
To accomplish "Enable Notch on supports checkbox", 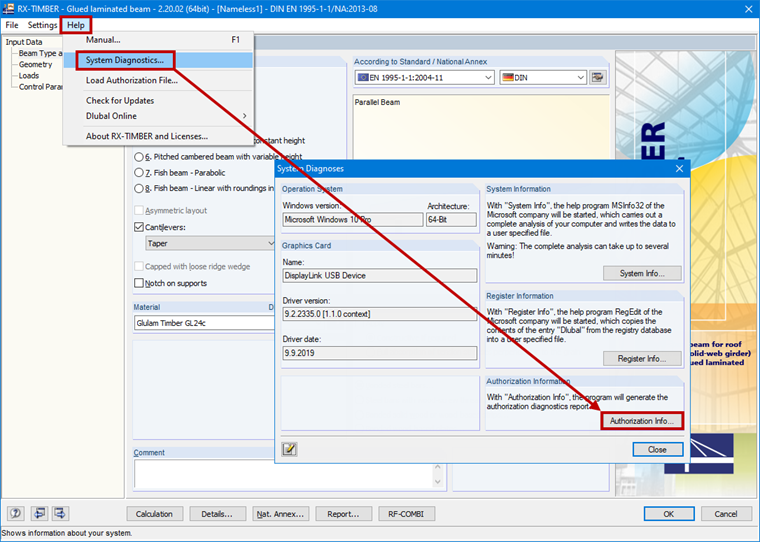I will (139, 283).
